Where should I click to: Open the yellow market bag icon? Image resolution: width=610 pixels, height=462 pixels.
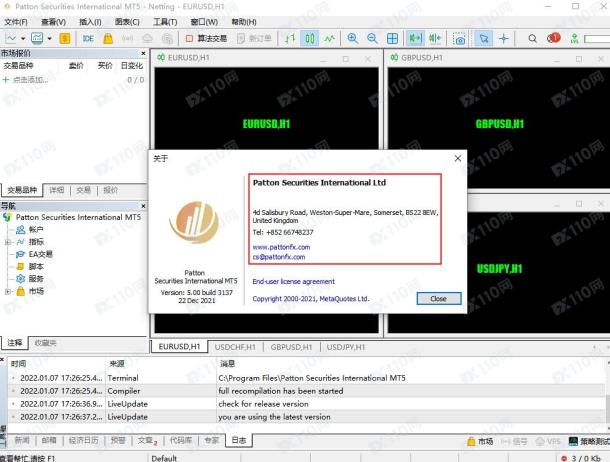tap(108, 38)
